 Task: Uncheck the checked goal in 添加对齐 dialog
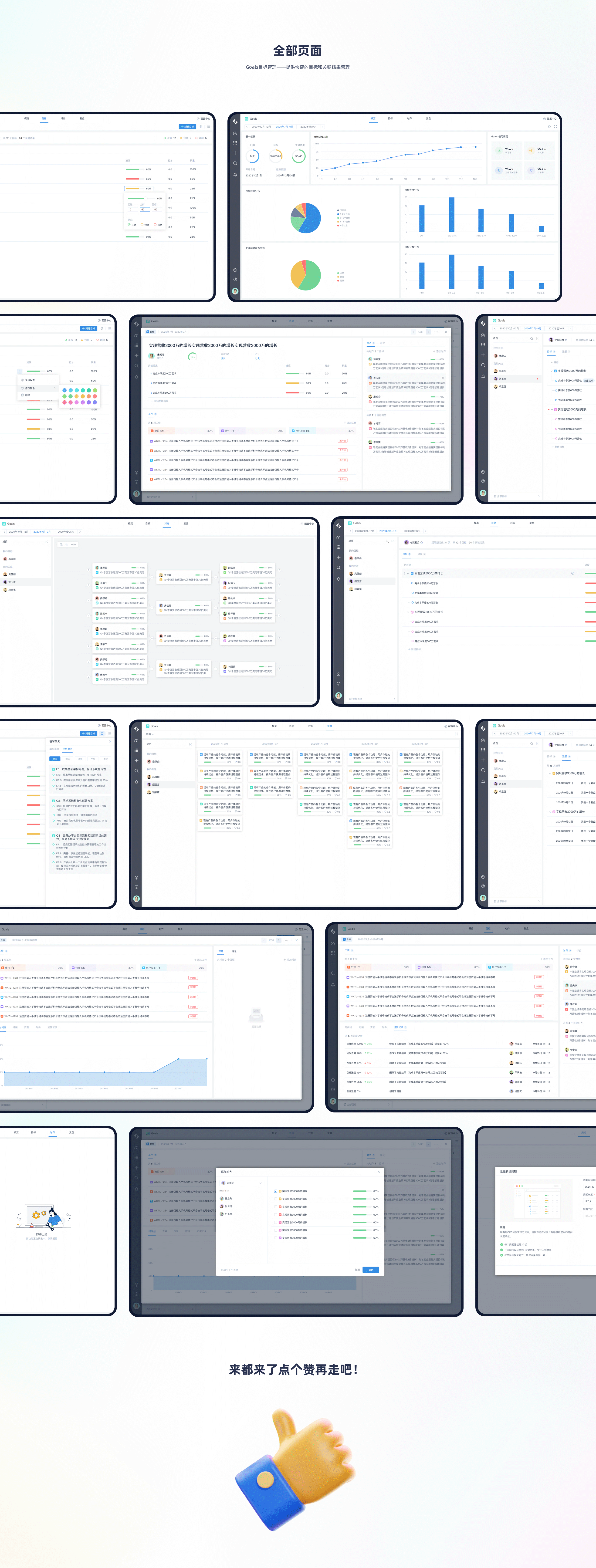click(x=276, y=1191)
